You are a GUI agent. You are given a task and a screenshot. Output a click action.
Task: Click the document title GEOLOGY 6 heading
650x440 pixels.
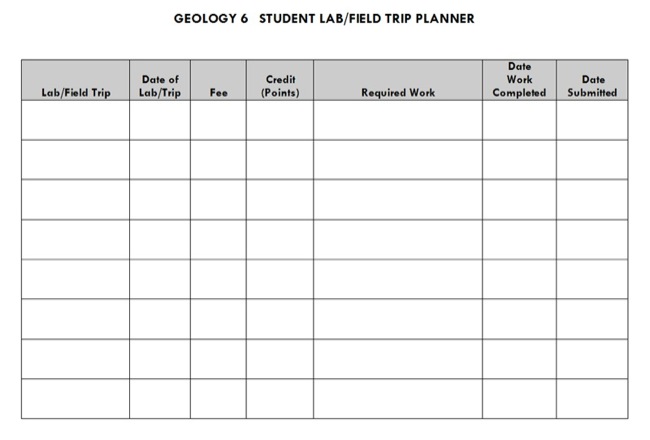point(324,18)
